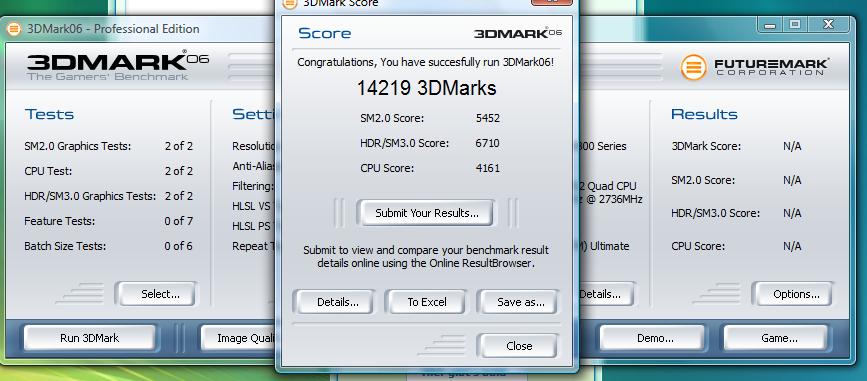The width and height of the screenshot is (867, 381).
Task: Launch the Demo button
Action: (655, 338)
